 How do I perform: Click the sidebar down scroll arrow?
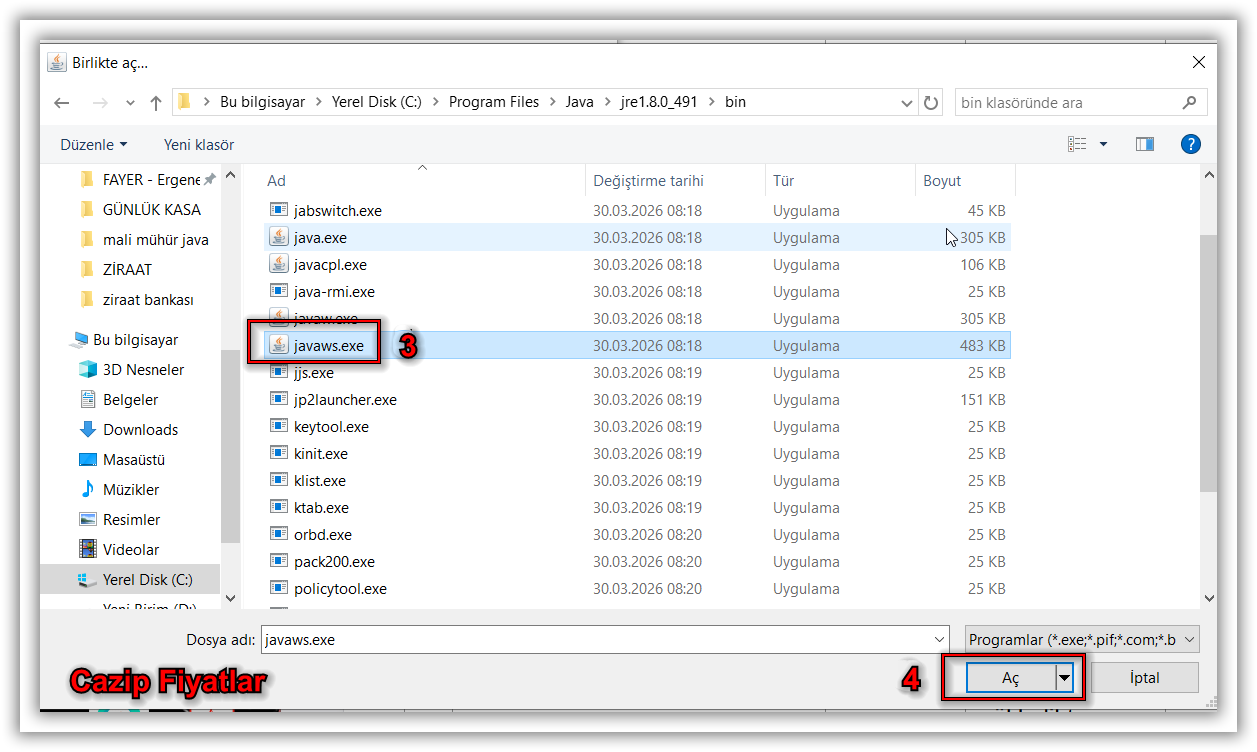230,598
